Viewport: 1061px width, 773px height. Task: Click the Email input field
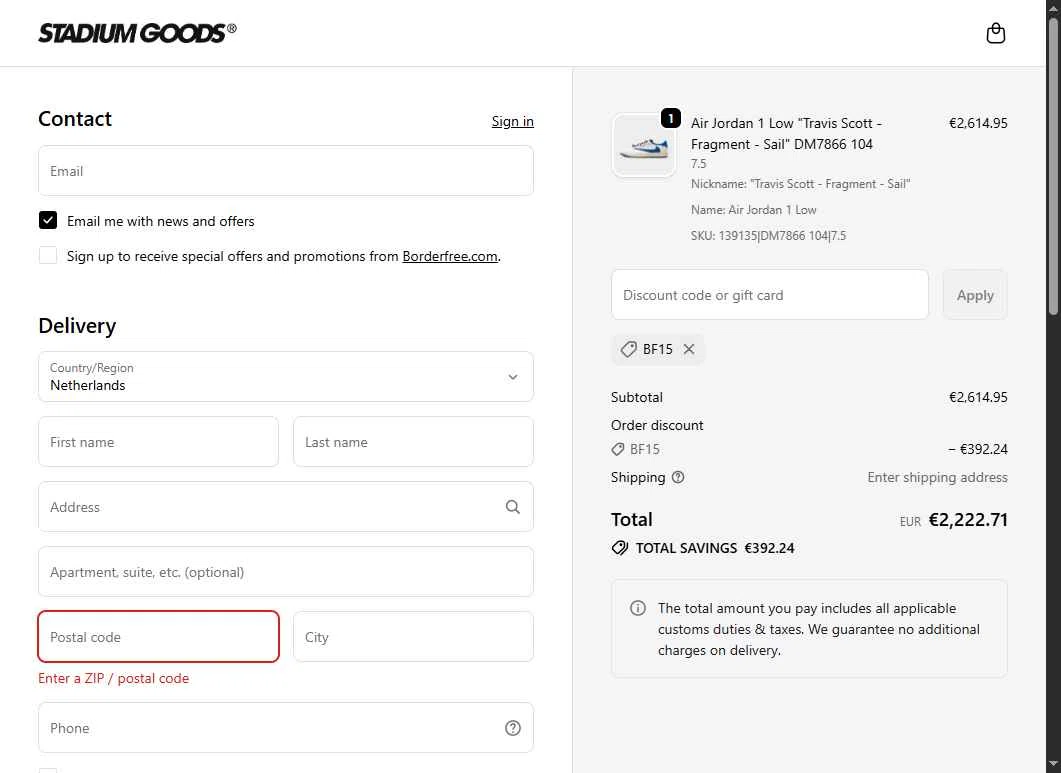pos(286,171)
